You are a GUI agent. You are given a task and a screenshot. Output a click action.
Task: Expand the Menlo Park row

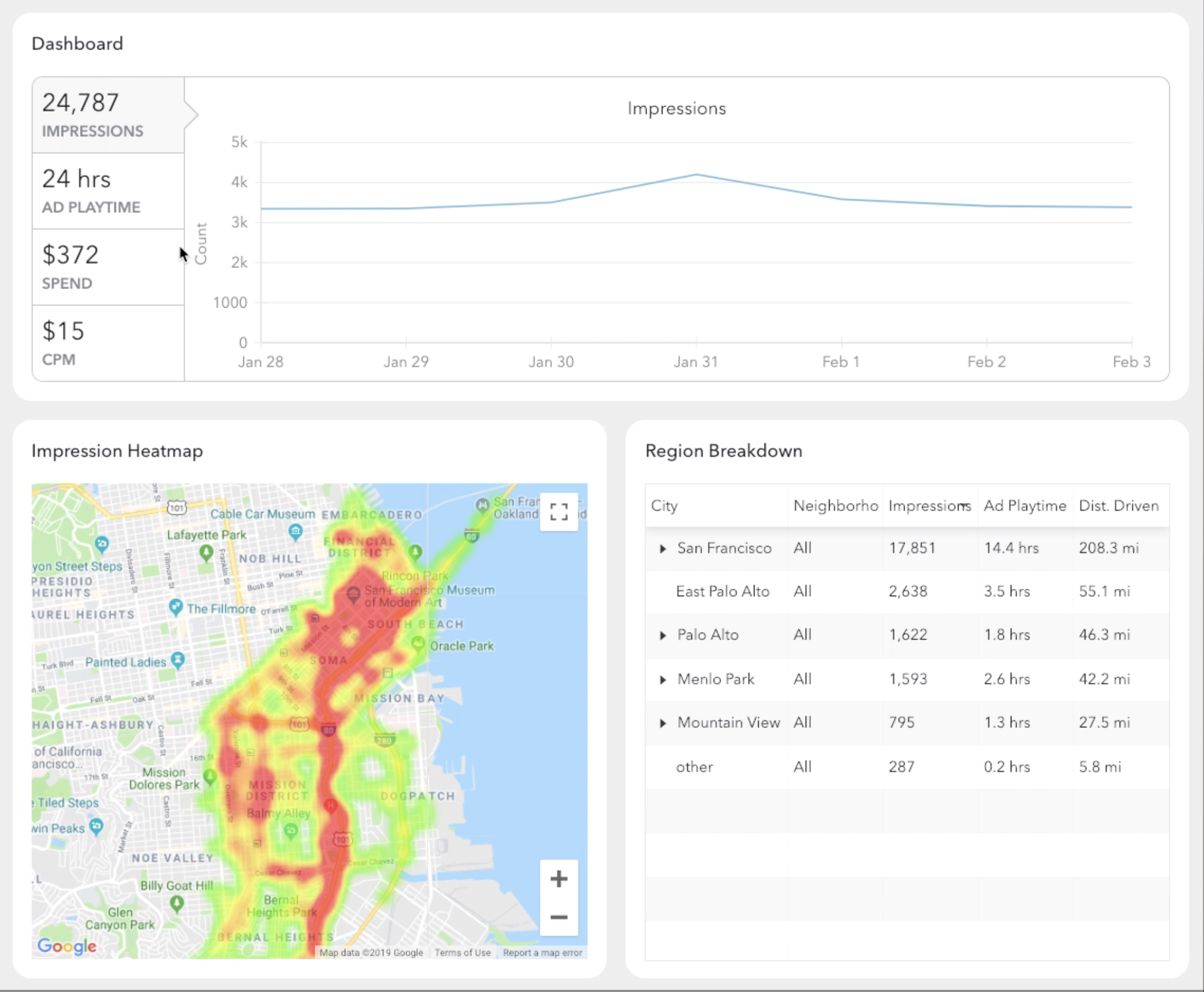tap(662, 679)
